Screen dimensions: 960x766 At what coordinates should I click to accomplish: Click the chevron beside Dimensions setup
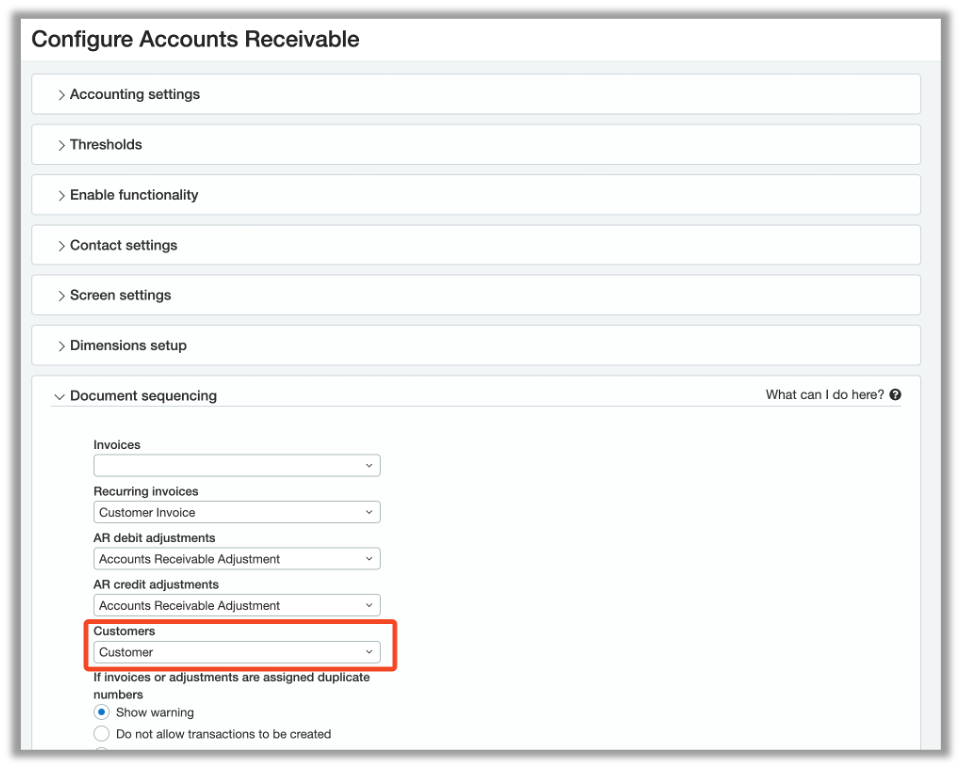pos(61,345)
